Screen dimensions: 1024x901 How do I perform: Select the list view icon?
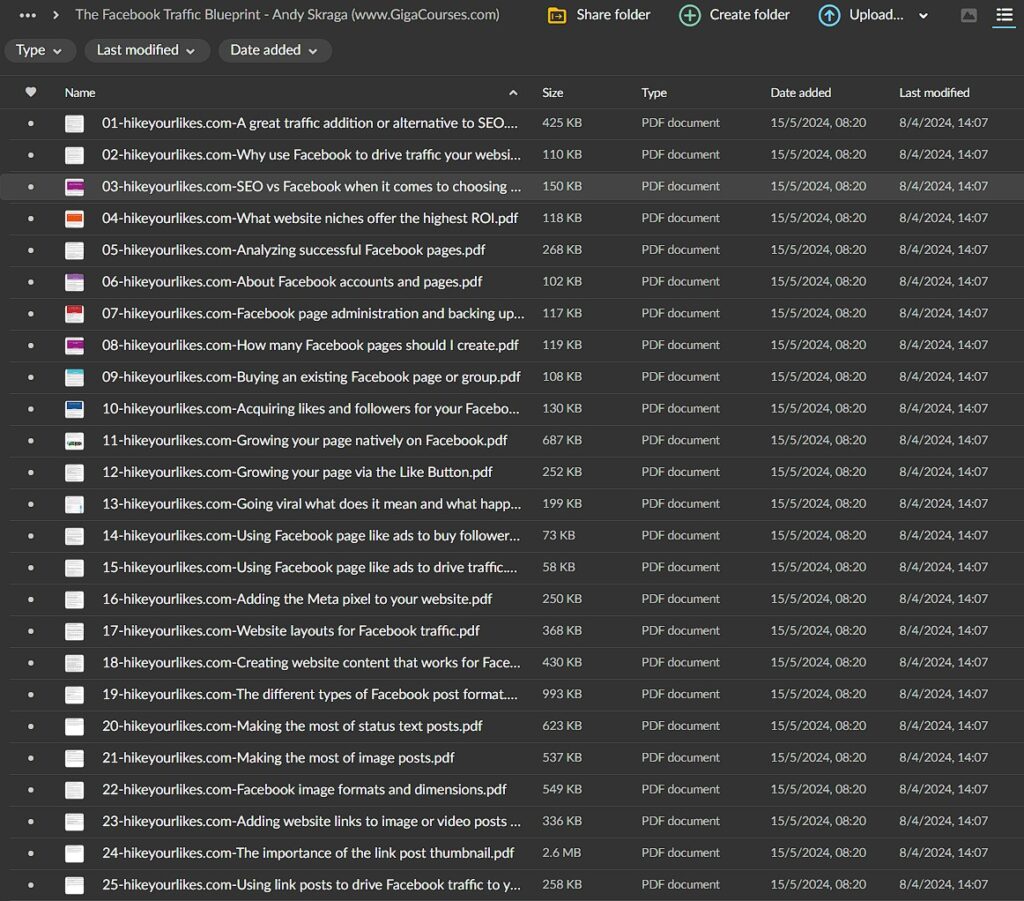[x=1003, y=15]
